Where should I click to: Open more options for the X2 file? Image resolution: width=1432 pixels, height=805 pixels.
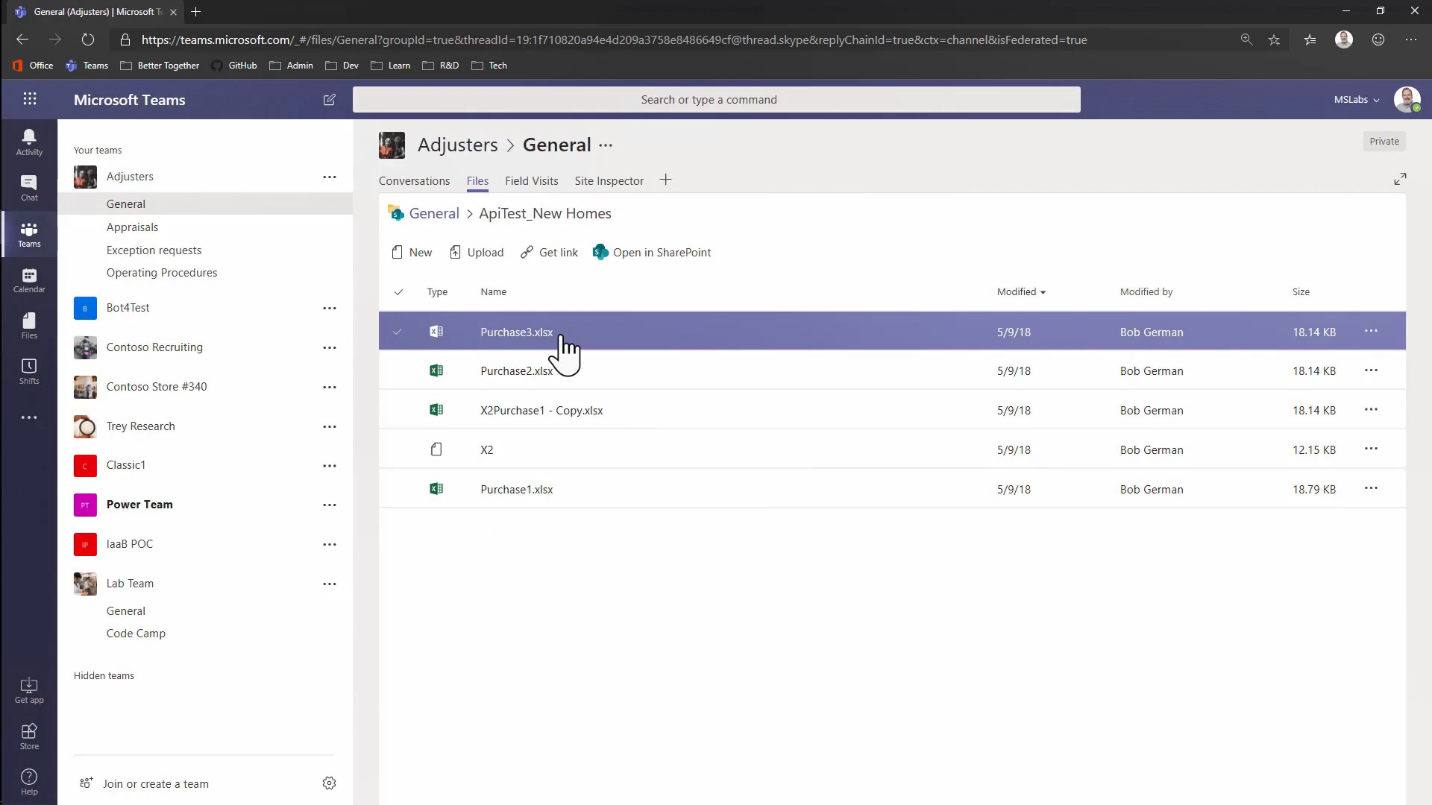pyautogui.click(x=1371, y=449)
